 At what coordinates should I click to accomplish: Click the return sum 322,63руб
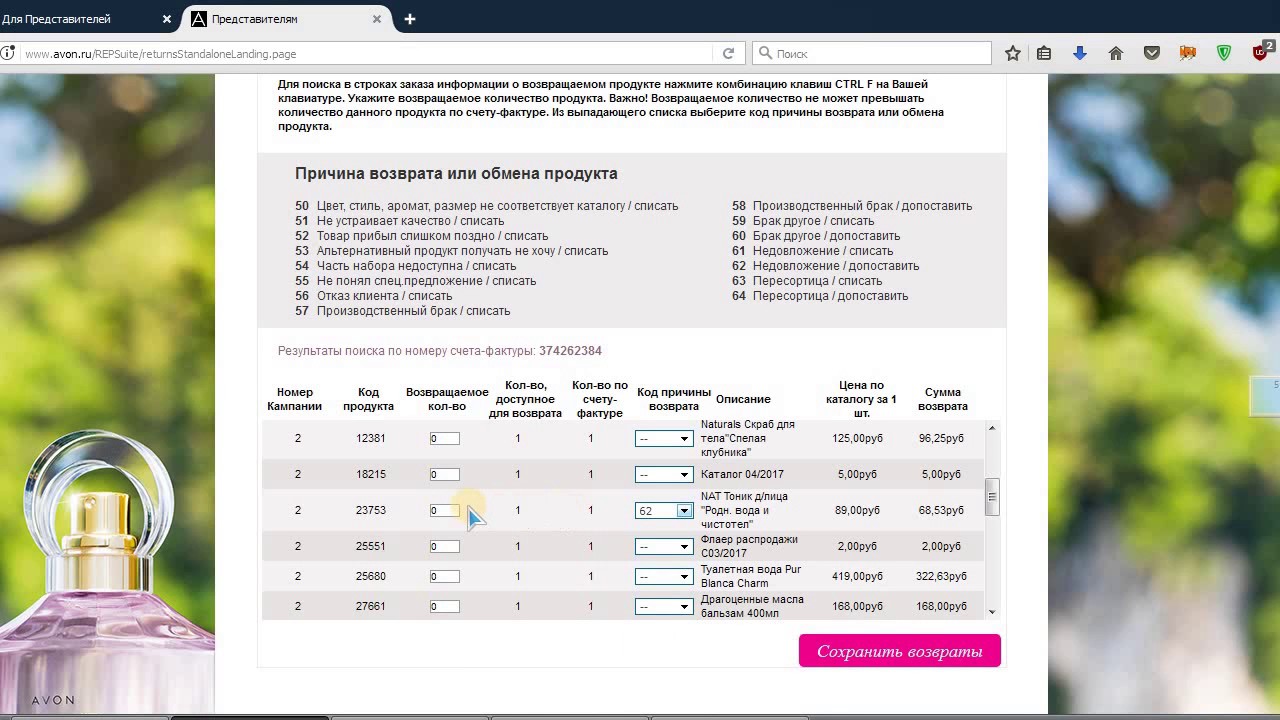coord(941,577)
